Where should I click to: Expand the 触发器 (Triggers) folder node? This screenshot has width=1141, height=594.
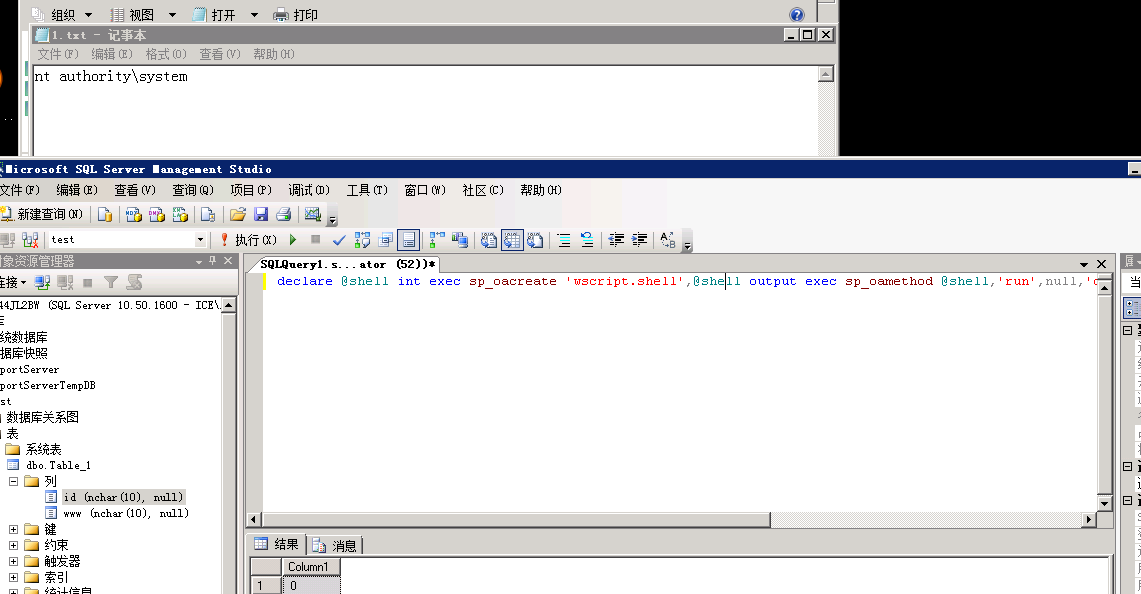coord(13,561)
